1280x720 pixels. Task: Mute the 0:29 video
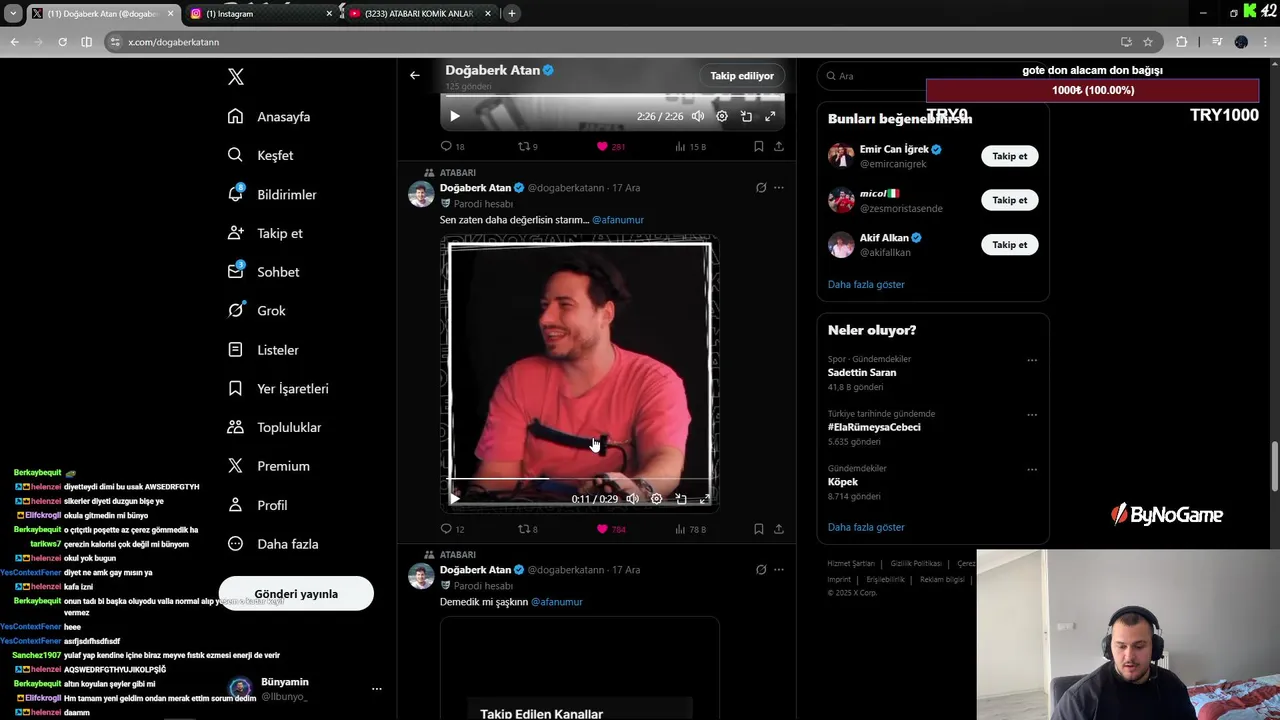click(x=632, y=498)
